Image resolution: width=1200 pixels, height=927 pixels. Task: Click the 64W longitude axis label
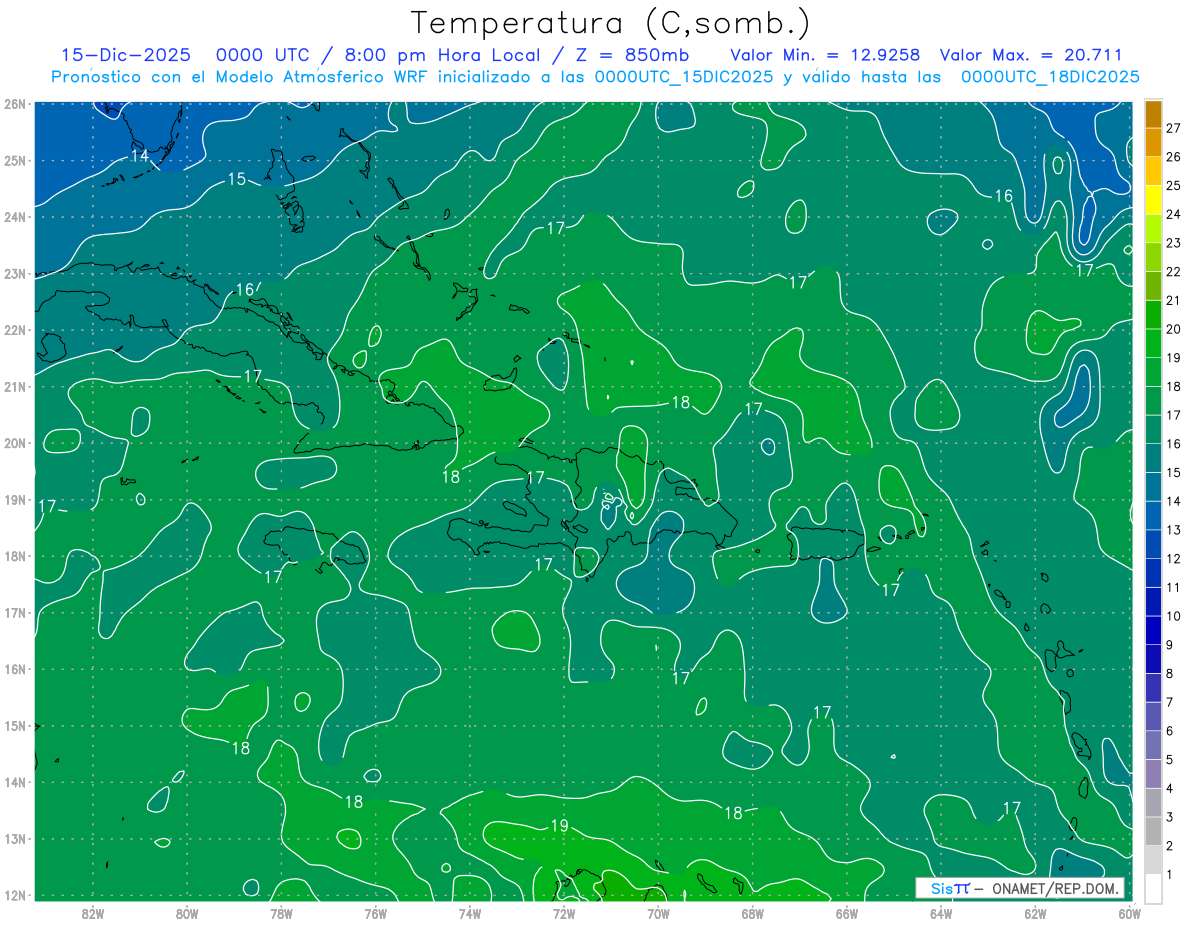[941, 912]
